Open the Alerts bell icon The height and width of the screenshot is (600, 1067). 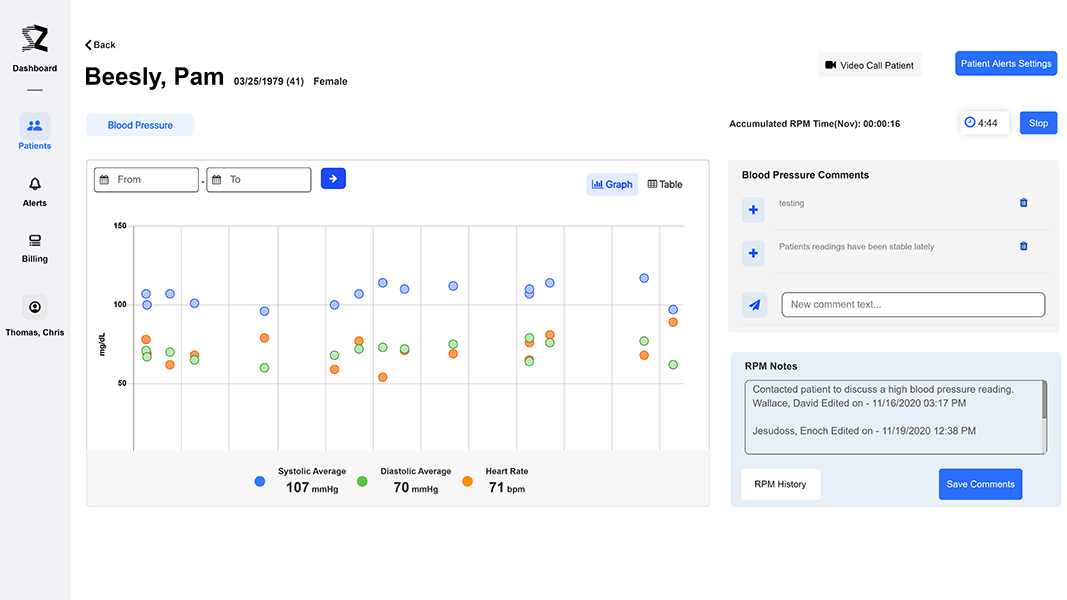[35, 184]
